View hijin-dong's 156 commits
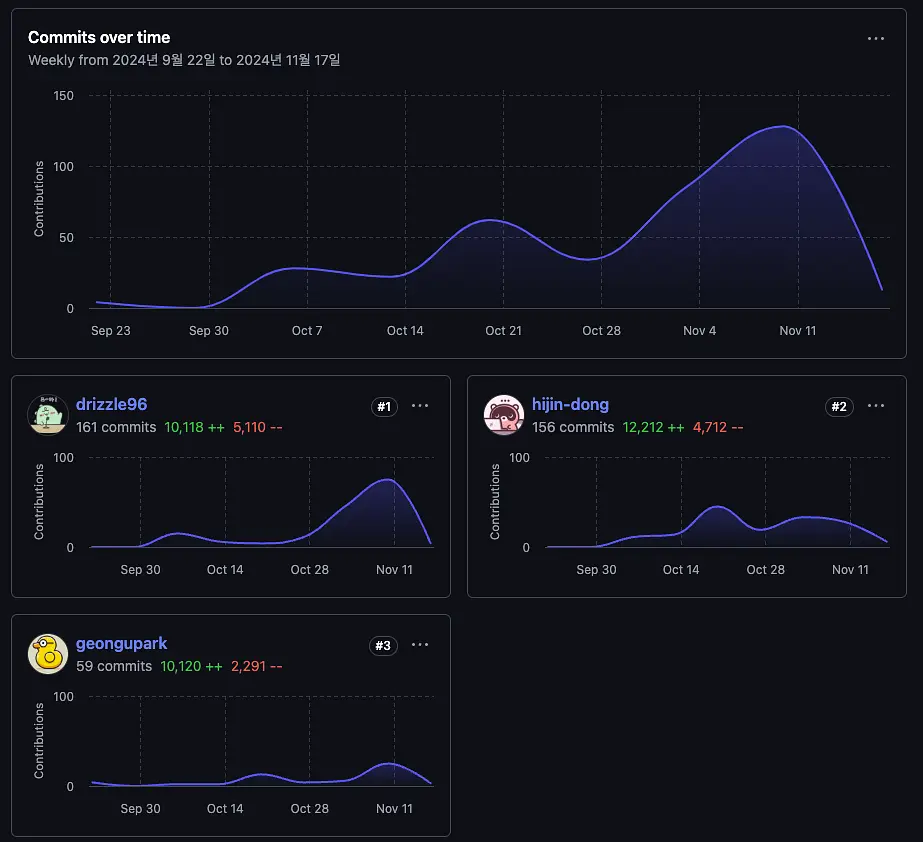This screenshot has height=842, width=923. [573, 427]
